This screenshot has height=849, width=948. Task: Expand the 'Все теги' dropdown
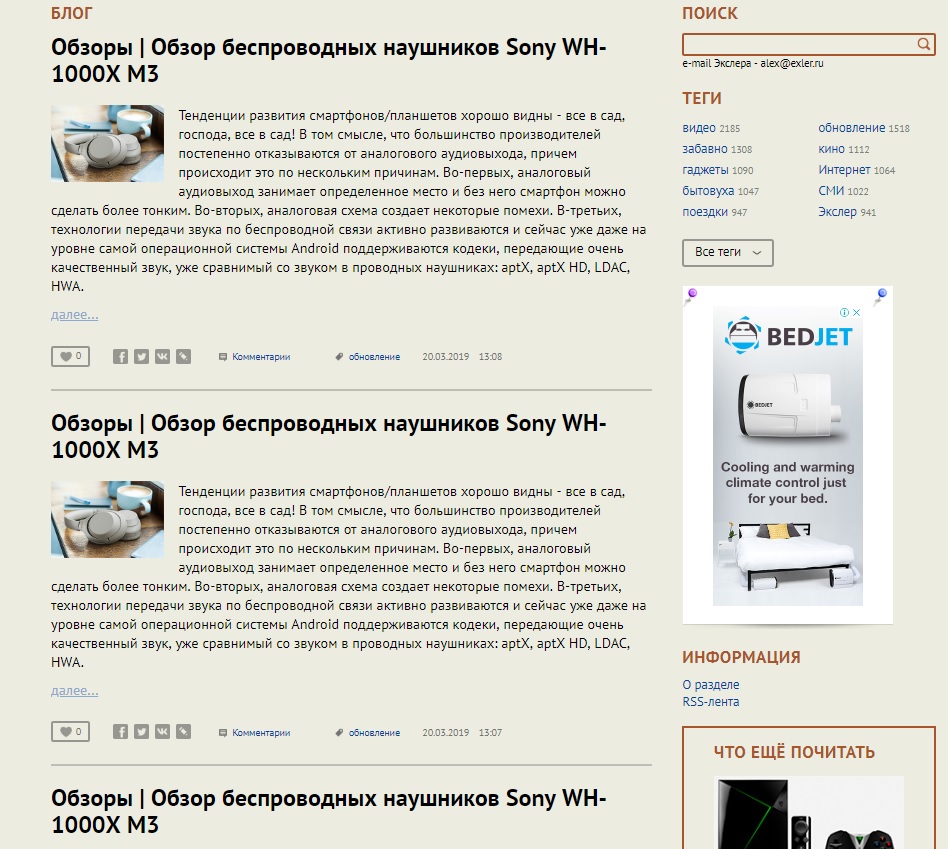click(728, 253)
